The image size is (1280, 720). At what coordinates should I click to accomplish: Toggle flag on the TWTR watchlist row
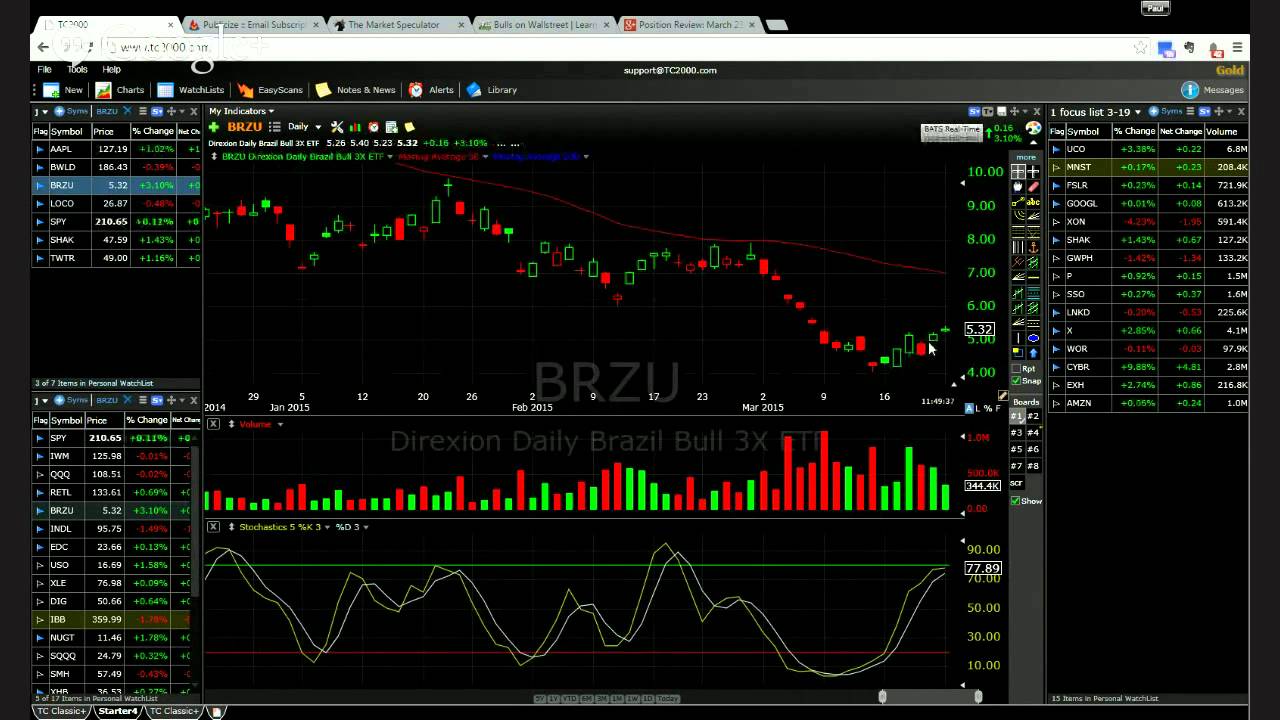[x=40, y=258]
